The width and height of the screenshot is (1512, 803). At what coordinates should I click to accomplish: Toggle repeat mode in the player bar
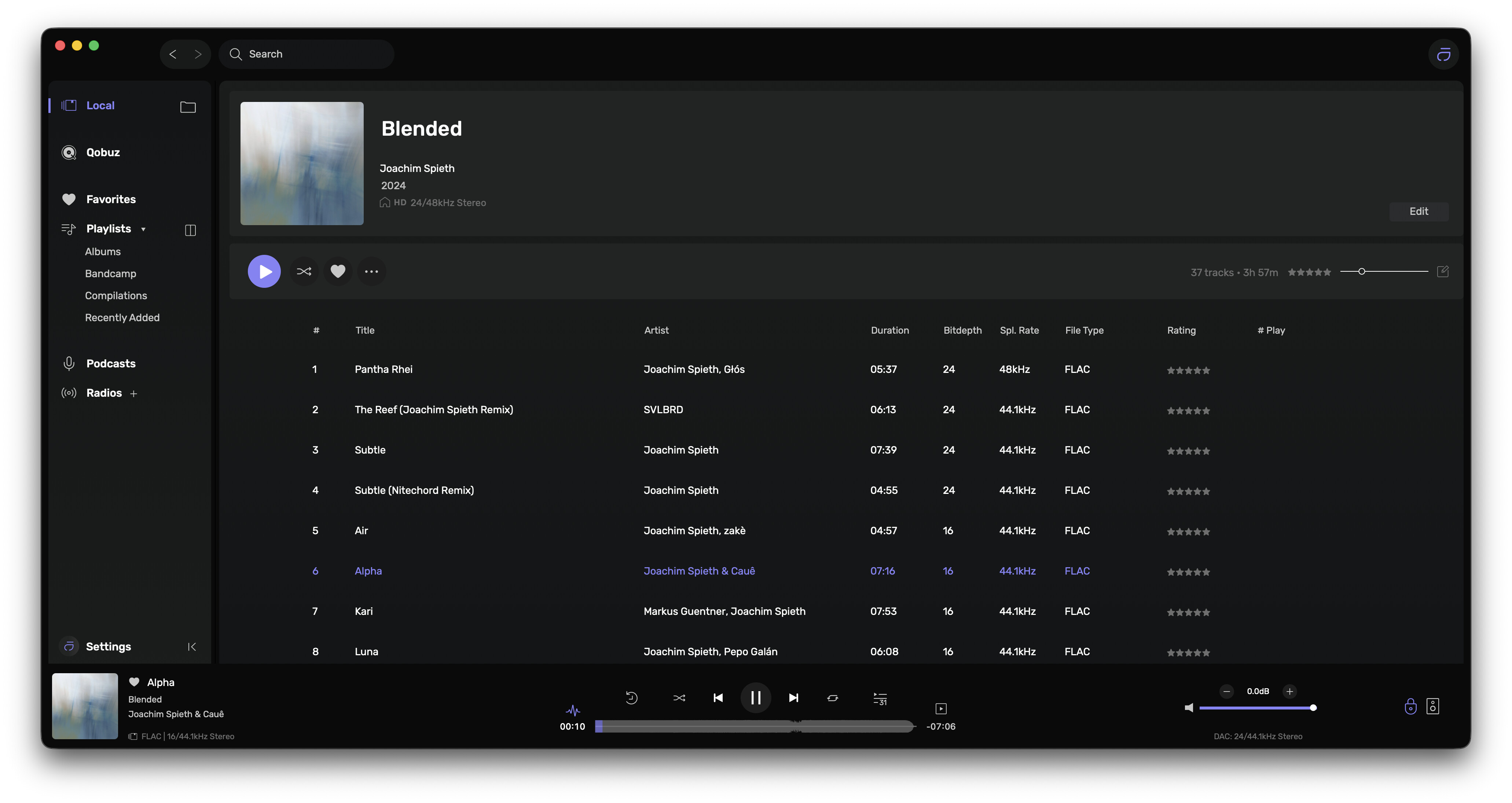(x=832, y=698)
